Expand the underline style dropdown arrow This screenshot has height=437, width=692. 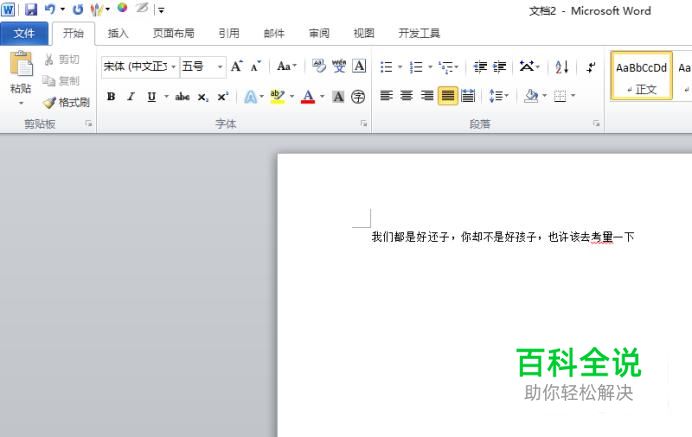[x=166, y=96]
